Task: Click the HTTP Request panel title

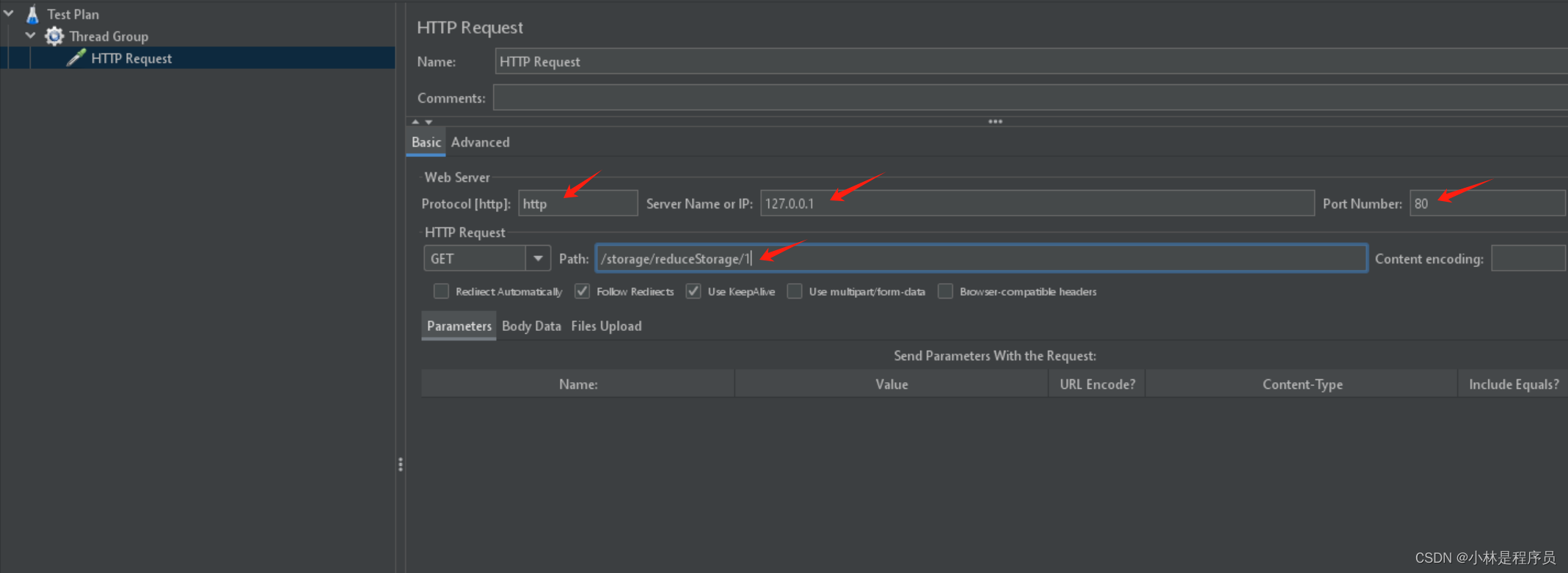Action: click(470, 27)
